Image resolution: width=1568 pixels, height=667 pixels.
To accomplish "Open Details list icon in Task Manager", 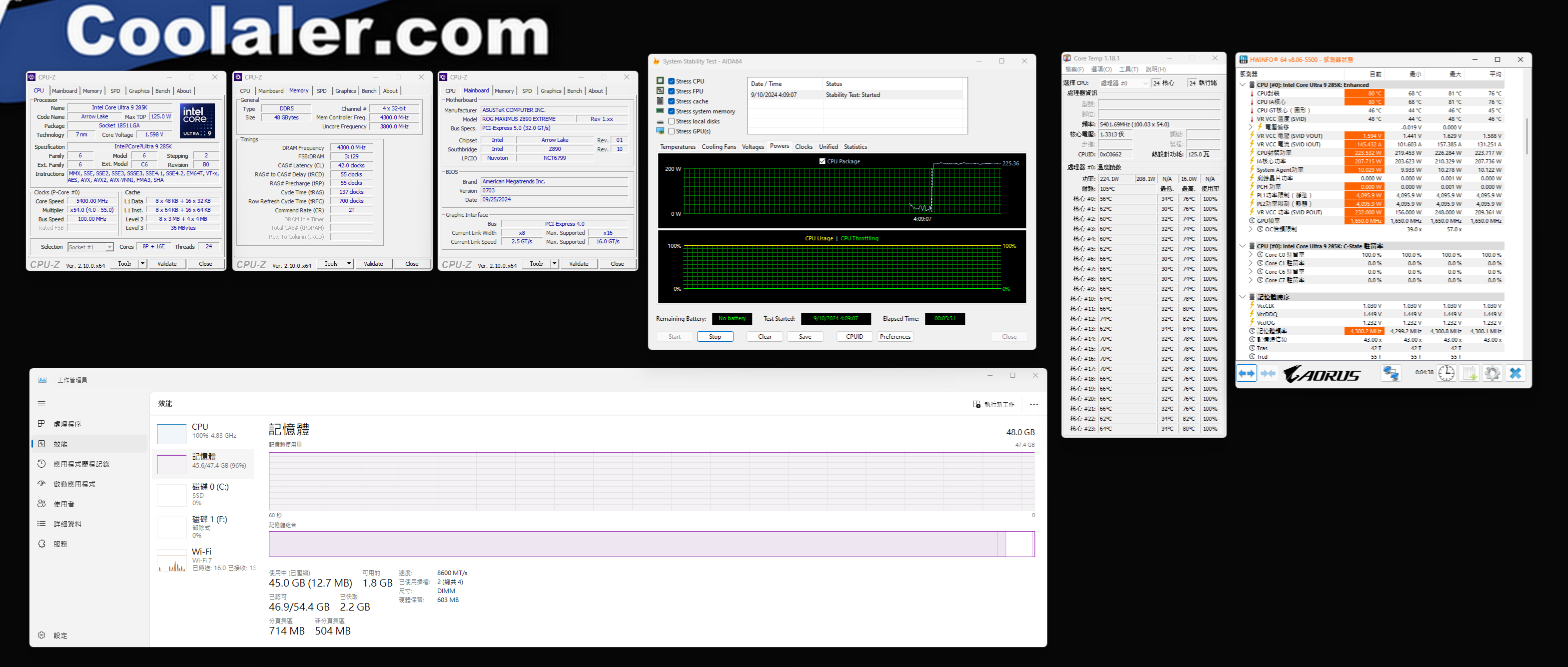I will pos(41,524).
